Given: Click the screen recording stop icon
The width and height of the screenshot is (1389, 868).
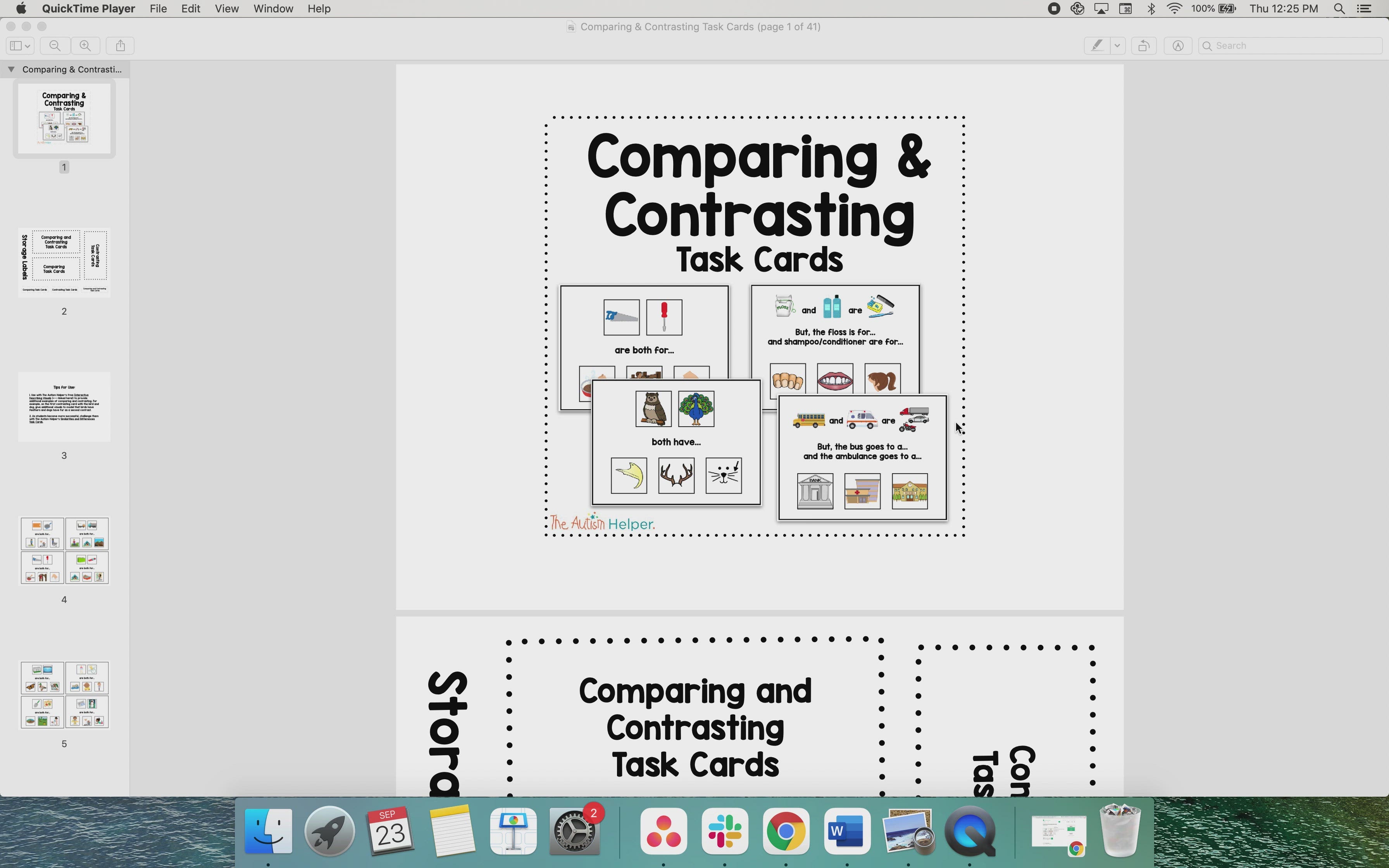Looking at the screenshot, I should (x=1053, y=9).
